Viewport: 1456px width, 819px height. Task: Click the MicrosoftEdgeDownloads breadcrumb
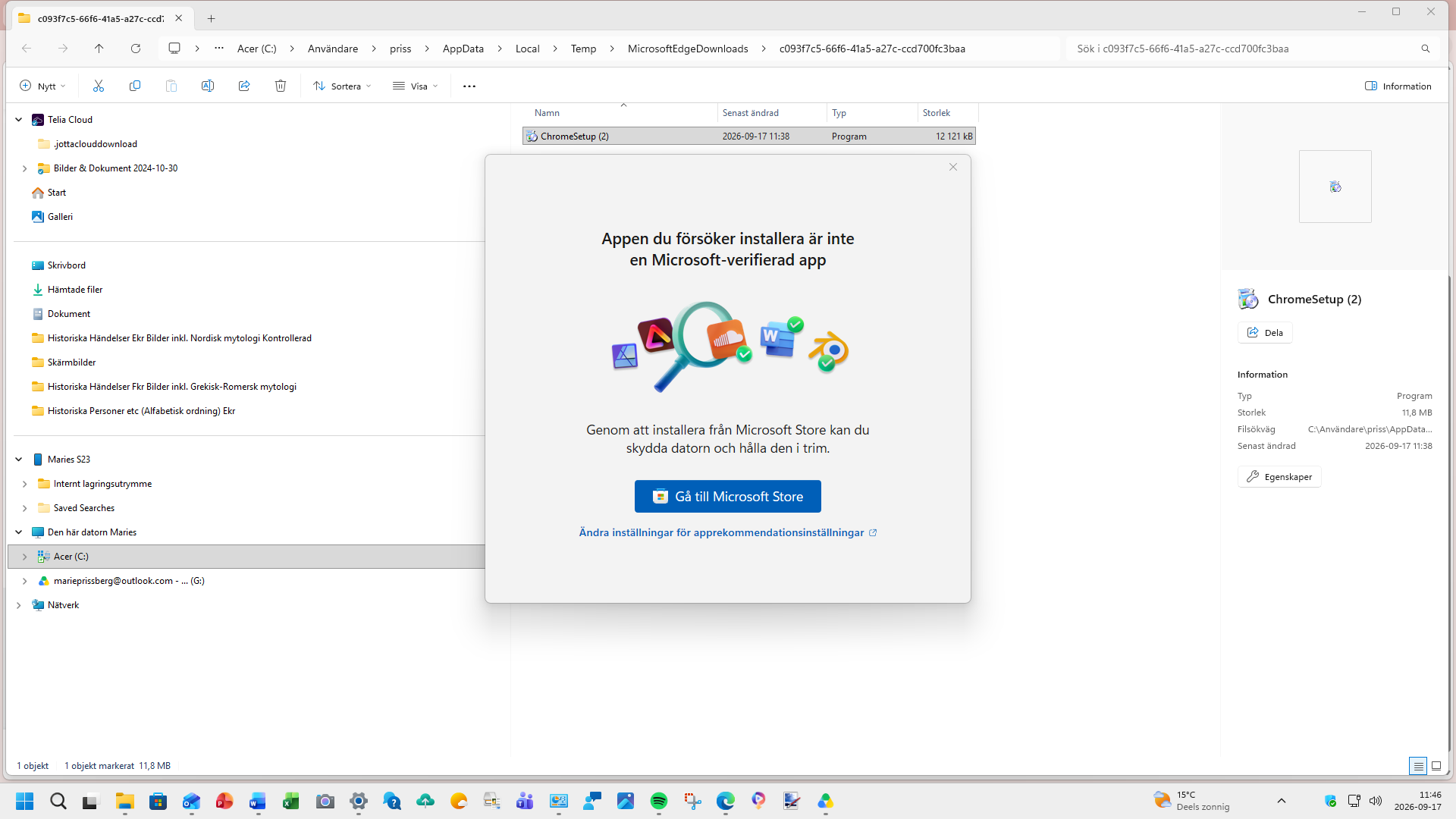(x=688, y=49)
